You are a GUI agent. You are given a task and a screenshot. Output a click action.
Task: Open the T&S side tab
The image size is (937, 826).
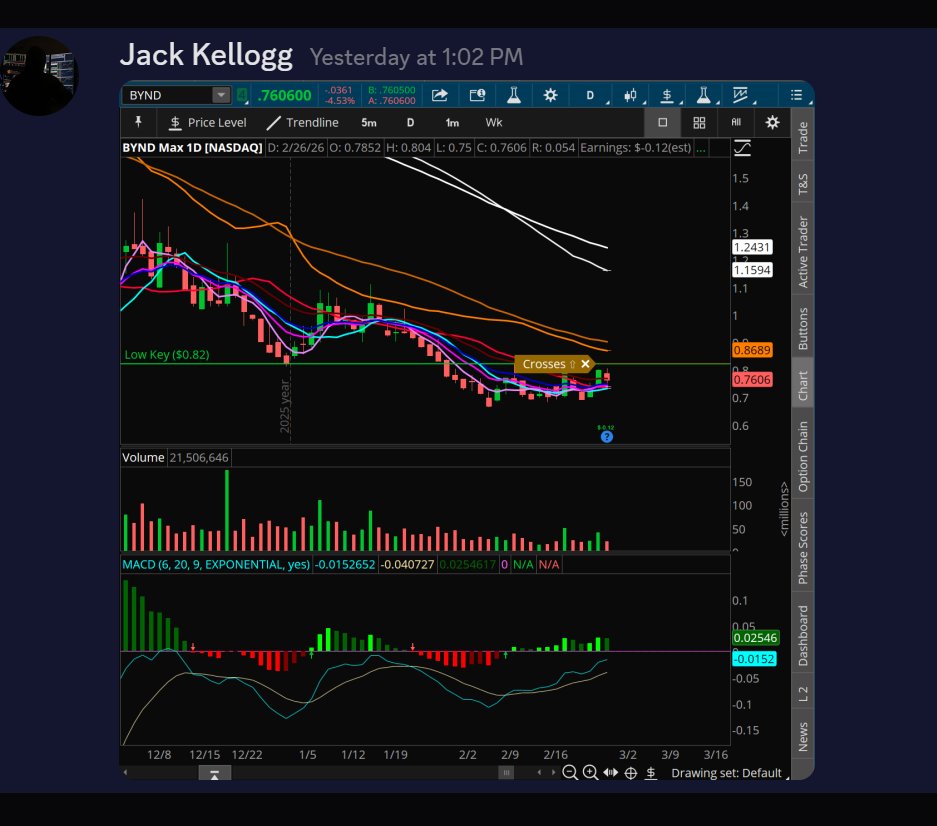click(x=803, y=184)
